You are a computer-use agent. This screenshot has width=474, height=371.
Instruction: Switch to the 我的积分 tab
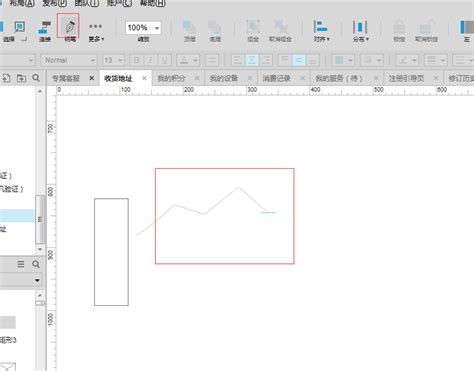(171, 78)
